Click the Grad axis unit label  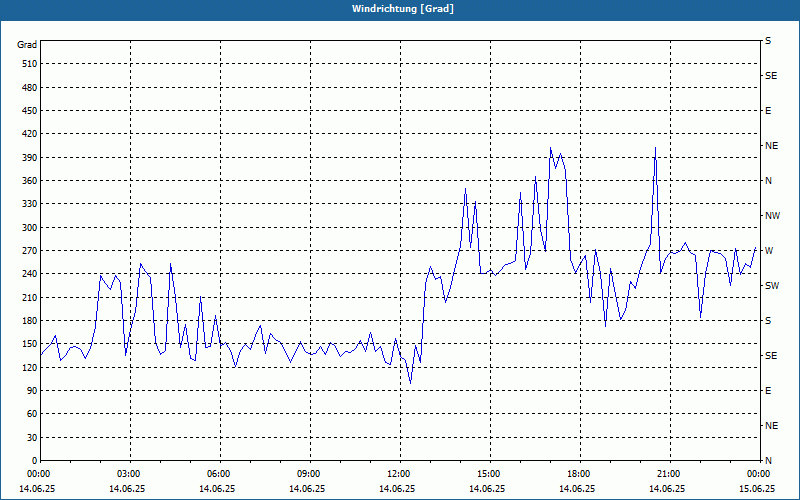point(27,45)
